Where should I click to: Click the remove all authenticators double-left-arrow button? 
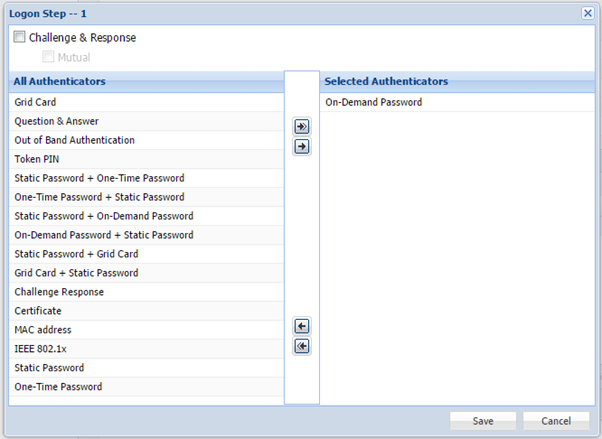coord(302,346)
